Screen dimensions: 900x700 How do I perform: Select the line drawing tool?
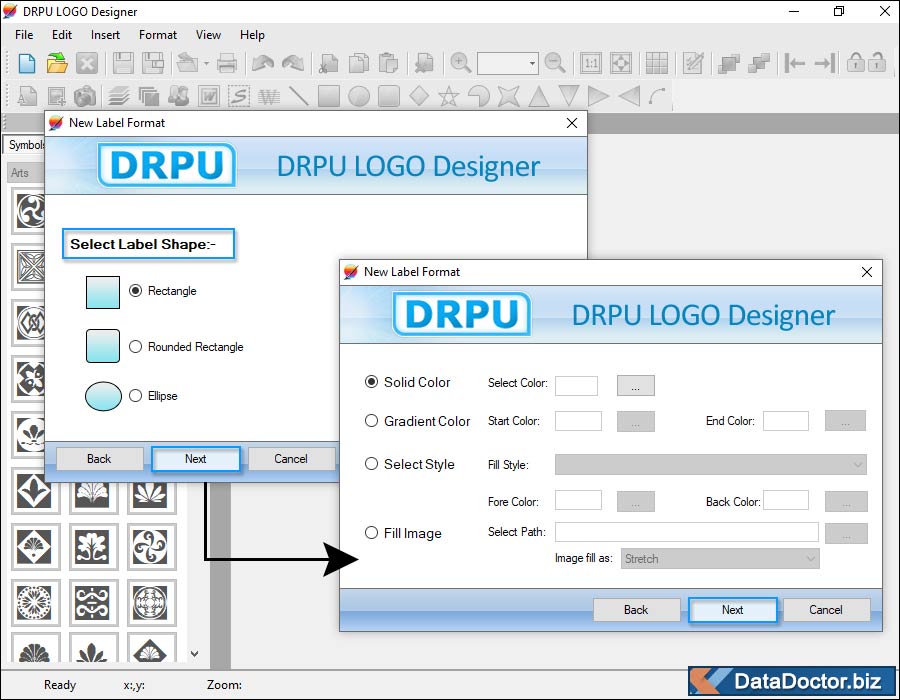298,96
